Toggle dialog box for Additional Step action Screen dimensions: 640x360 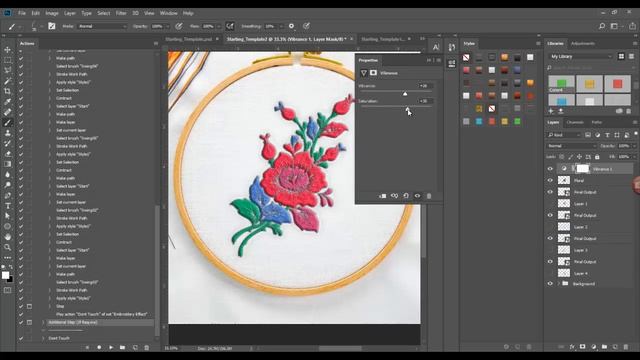pyautogui.click(x=29, y=322)
